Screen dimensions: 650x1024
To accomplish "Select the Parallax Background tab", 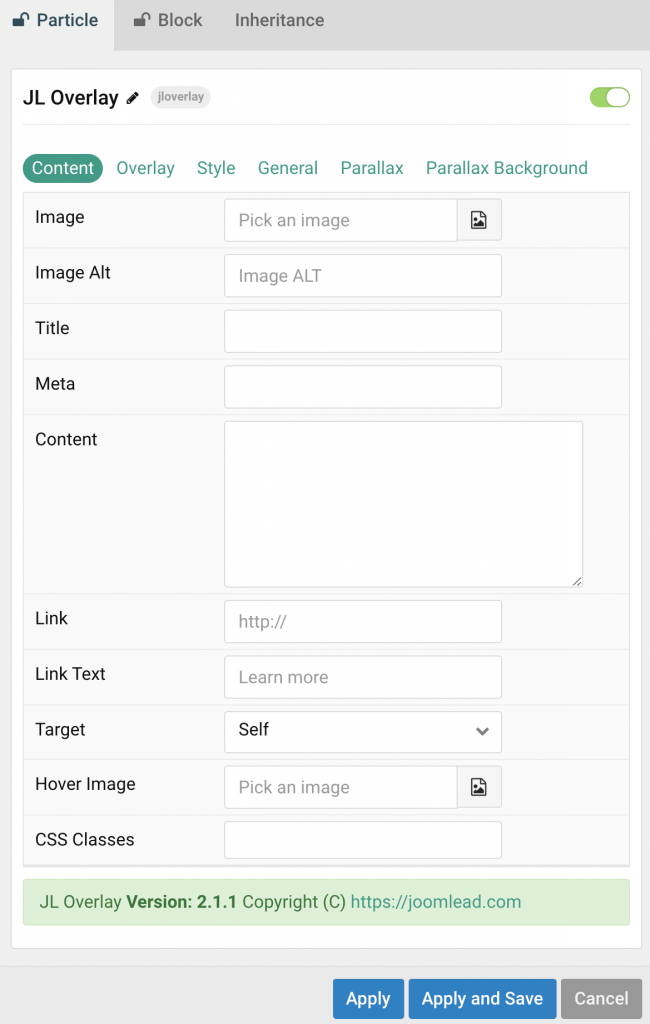I will point(506,168).
